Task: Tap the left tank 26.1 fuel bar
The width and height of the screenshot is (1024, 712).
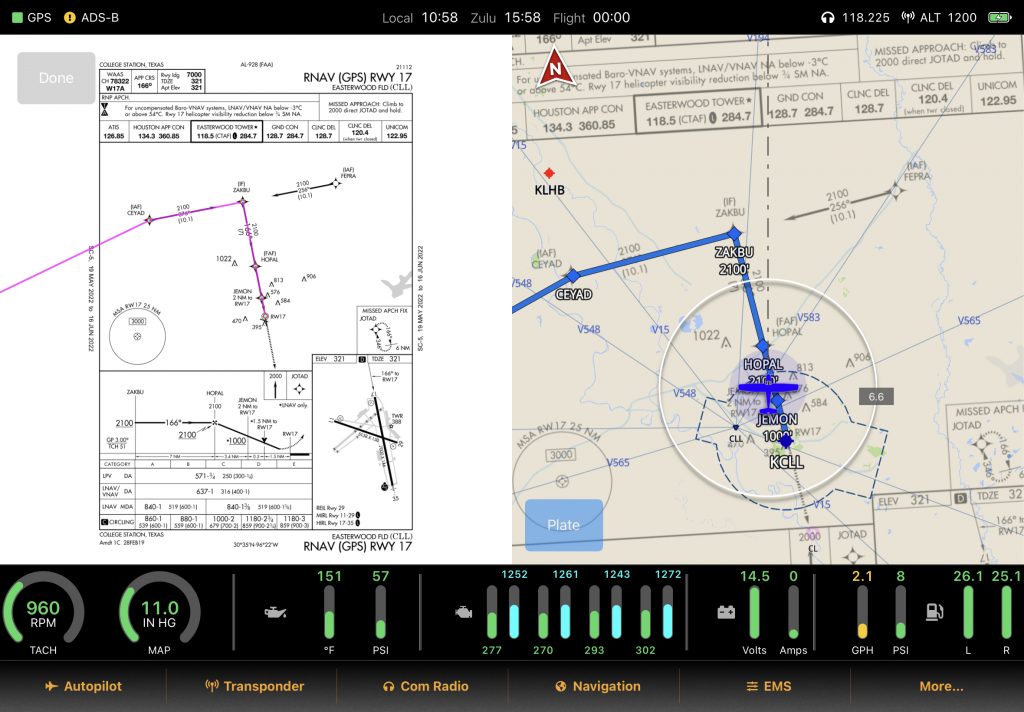Action: [x=968, y=612]
